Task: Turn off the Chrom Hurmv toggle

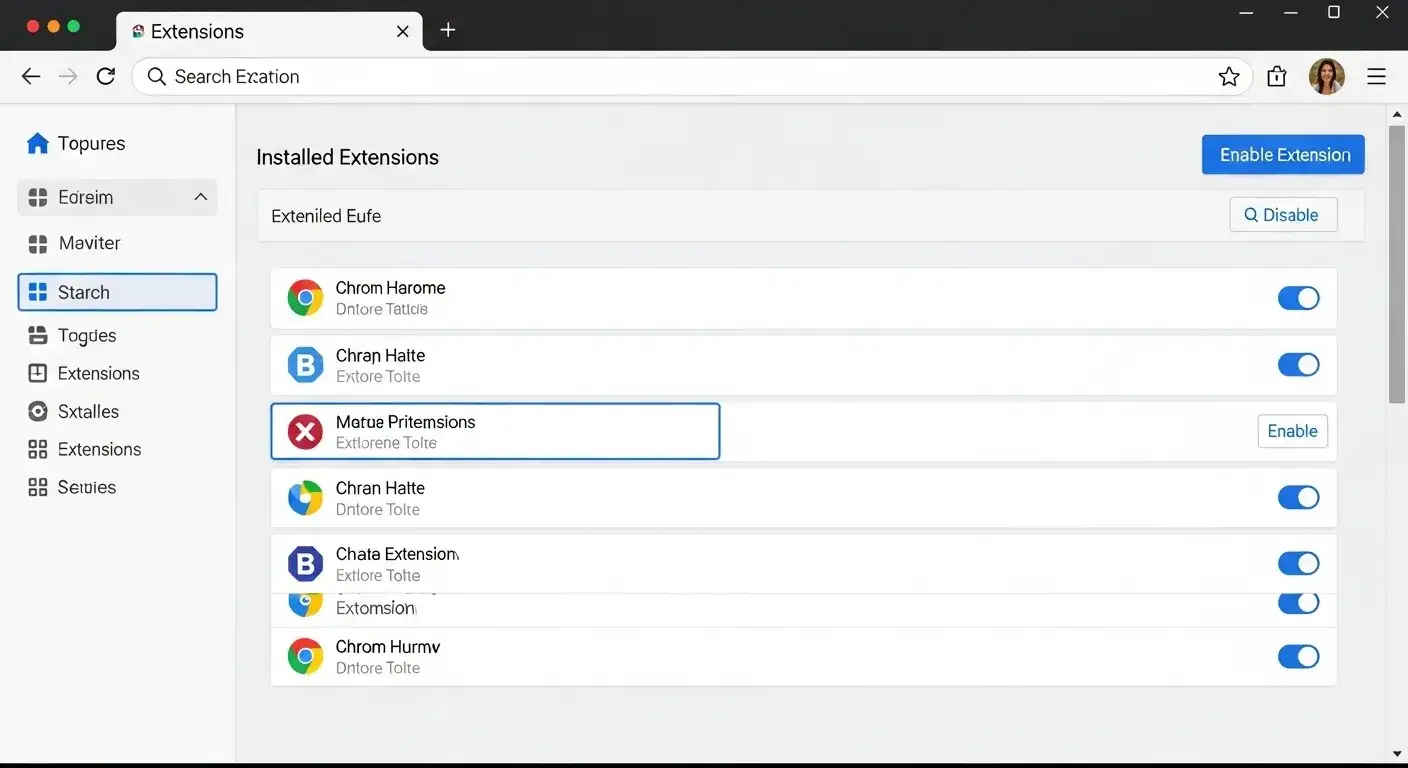Action: (x=1298, y=656)
